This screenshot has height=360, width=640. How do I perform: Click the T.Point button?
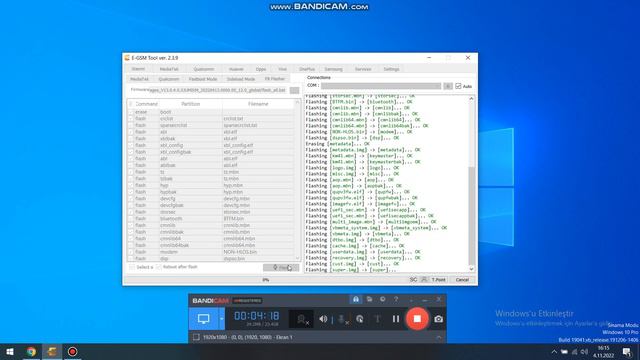click(438, 280)
